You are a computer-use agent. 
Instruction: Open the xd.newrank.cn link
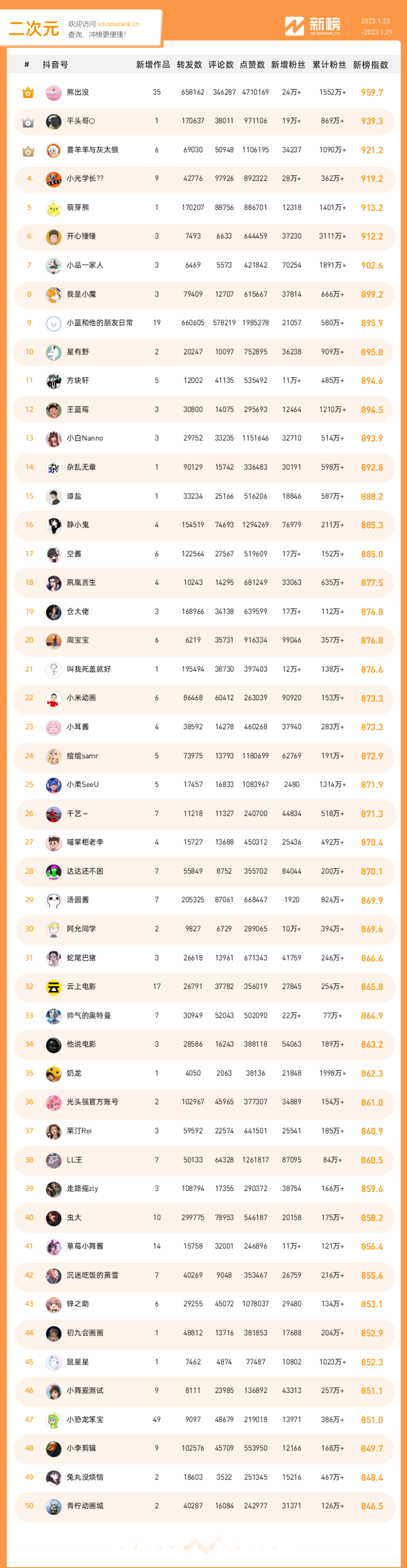pos(119,25)
